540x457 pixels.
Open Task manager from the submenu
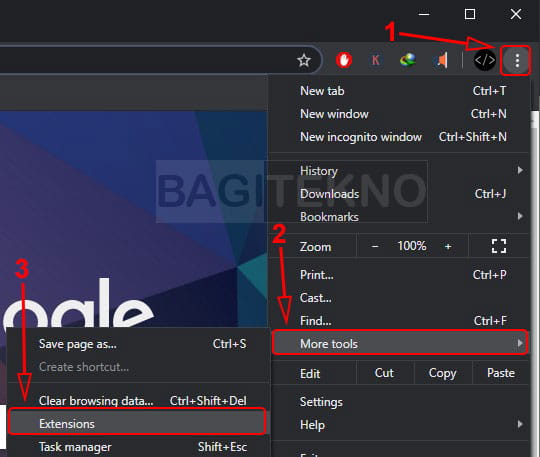[138, 447]
